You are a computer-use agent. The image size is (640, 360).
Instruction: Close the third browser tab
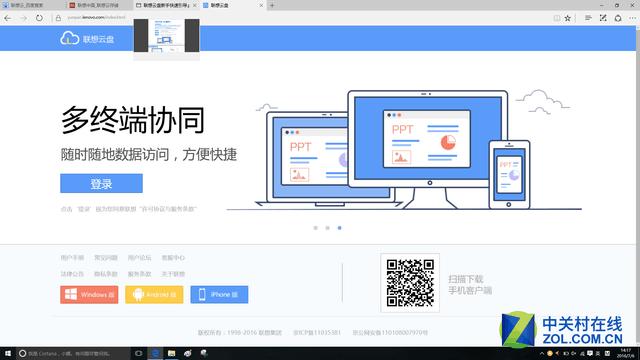(x=195, y=5)
